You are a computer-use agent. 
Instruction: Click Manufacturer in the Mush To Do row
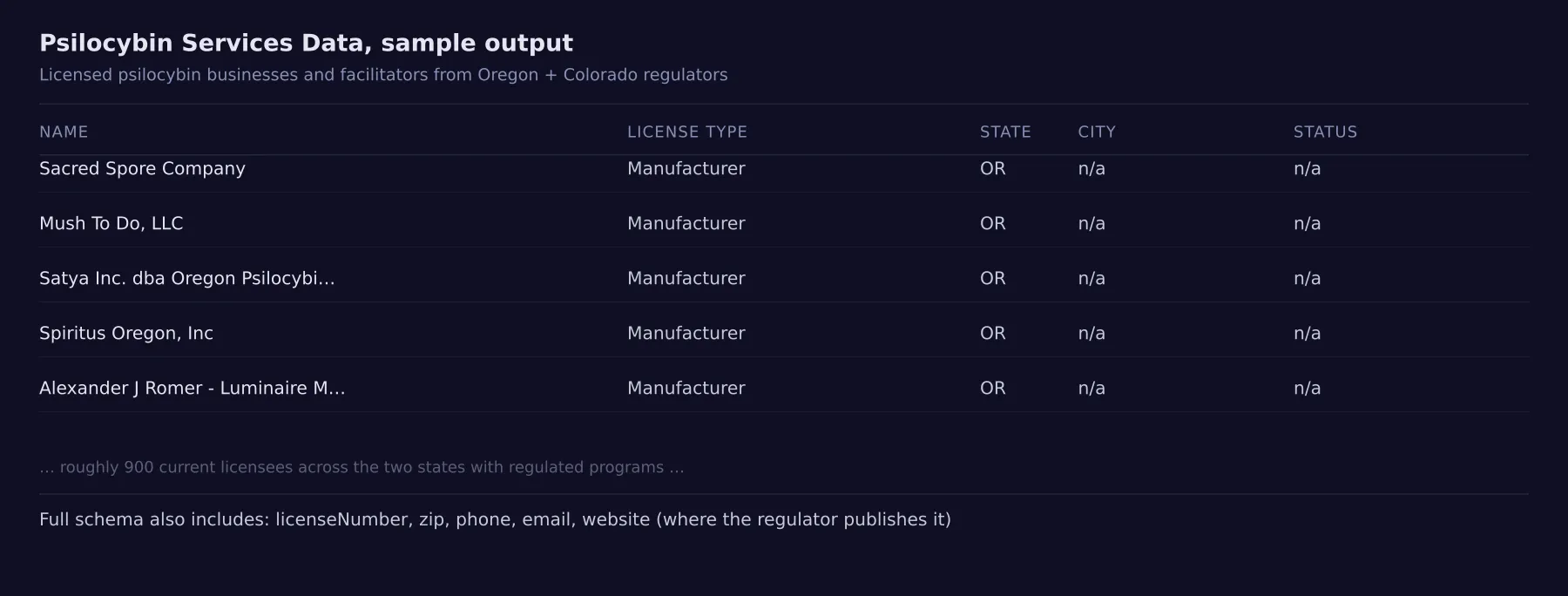(x=686, y=223)
